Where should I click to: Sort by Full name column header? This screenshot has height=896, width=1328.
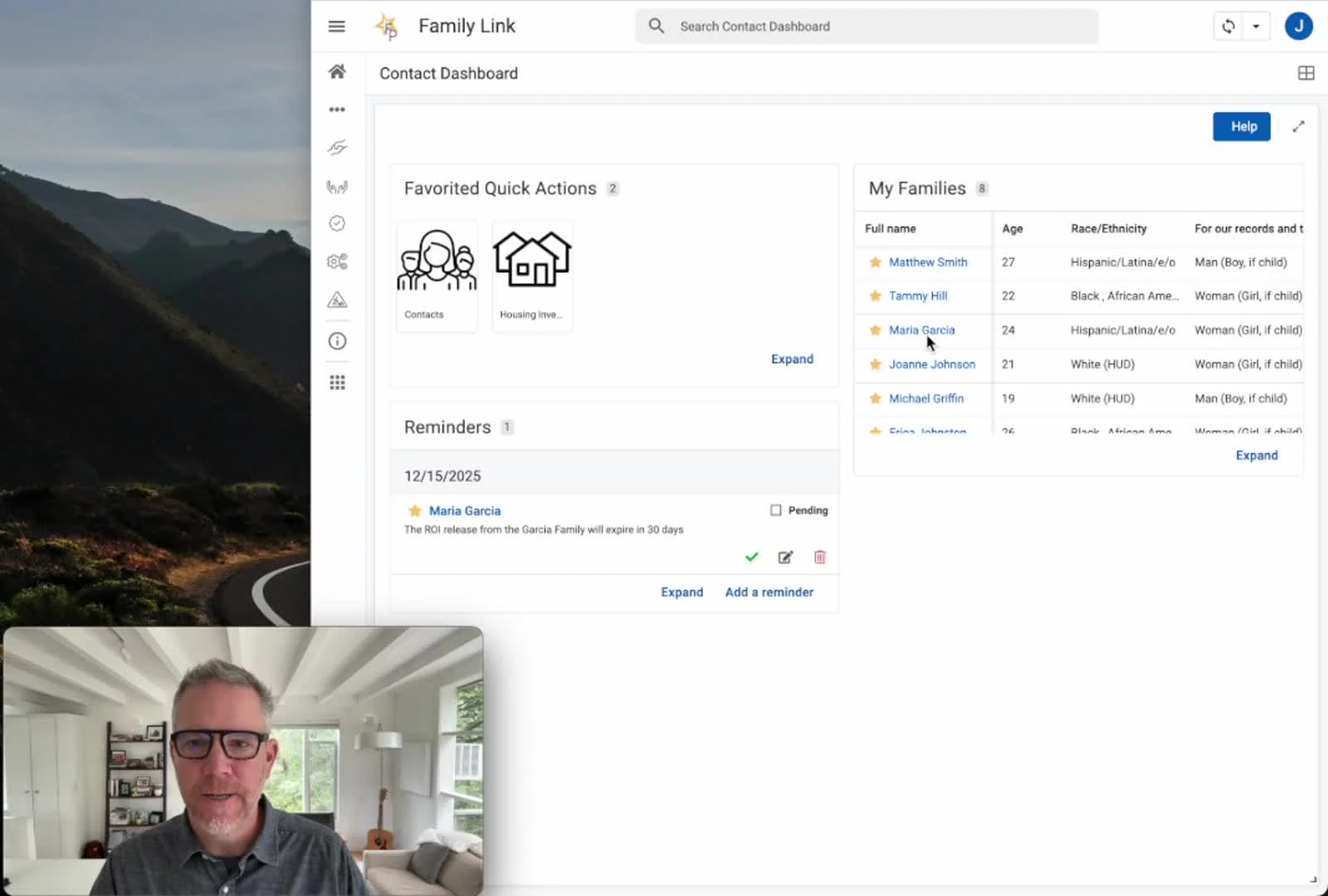pos(890,229)
